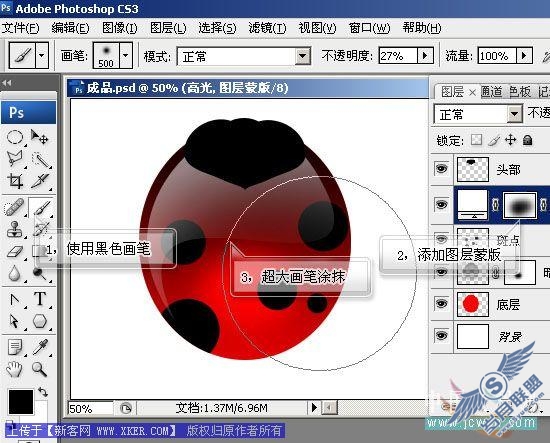Select the Eyedropper tool

tap(40, 347)
